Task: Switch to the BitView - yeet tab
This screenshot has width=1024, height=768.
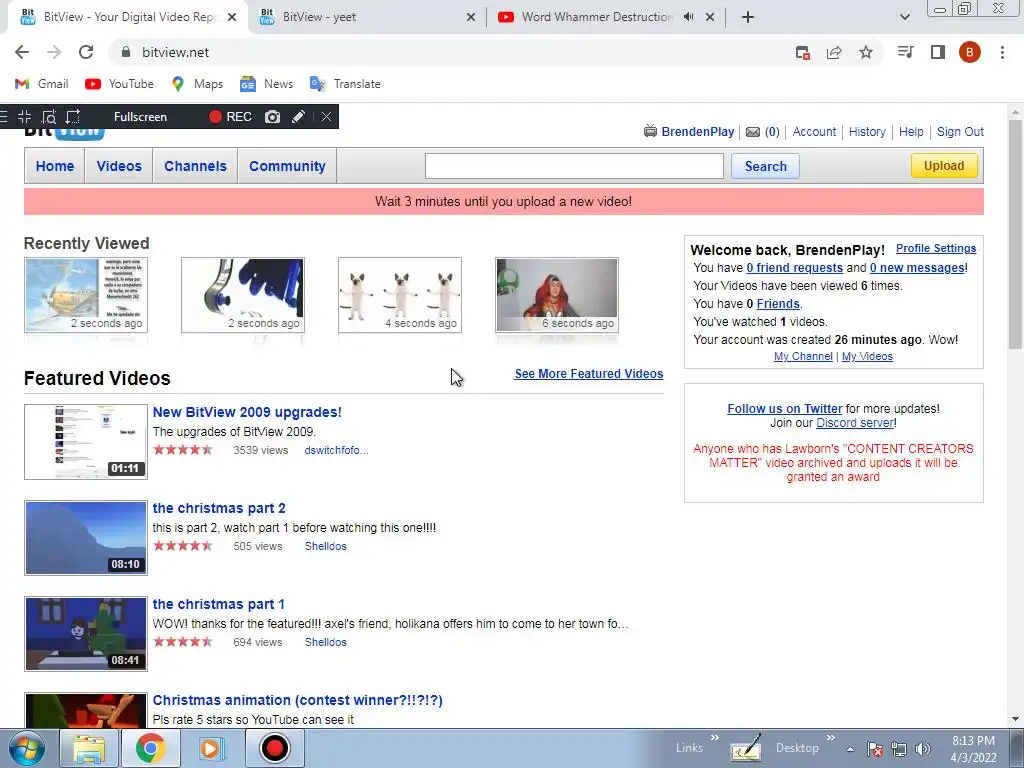Action: tap(367, 17)
